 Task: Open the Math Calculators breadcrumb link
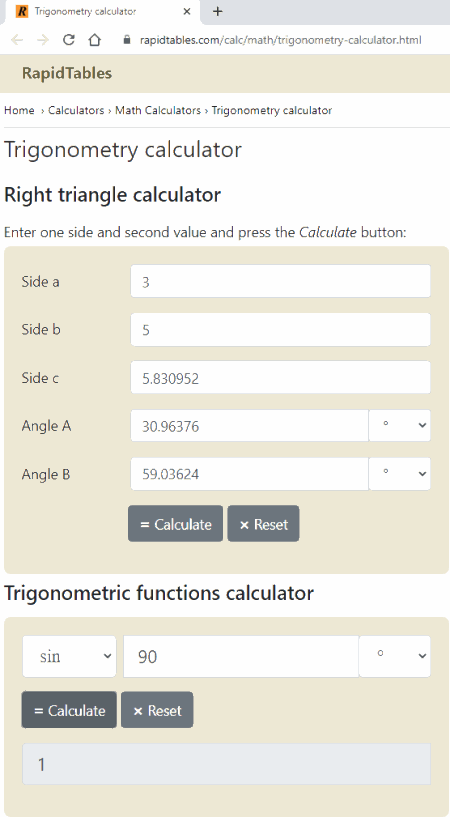(x=158, y=110)
